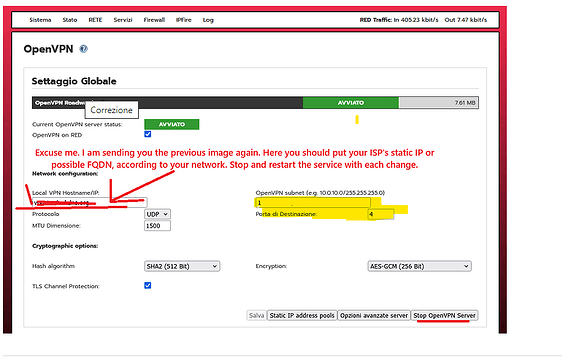This screenshot has width=562, height=362.
Task: Click the Salva button
Action: 256,315
